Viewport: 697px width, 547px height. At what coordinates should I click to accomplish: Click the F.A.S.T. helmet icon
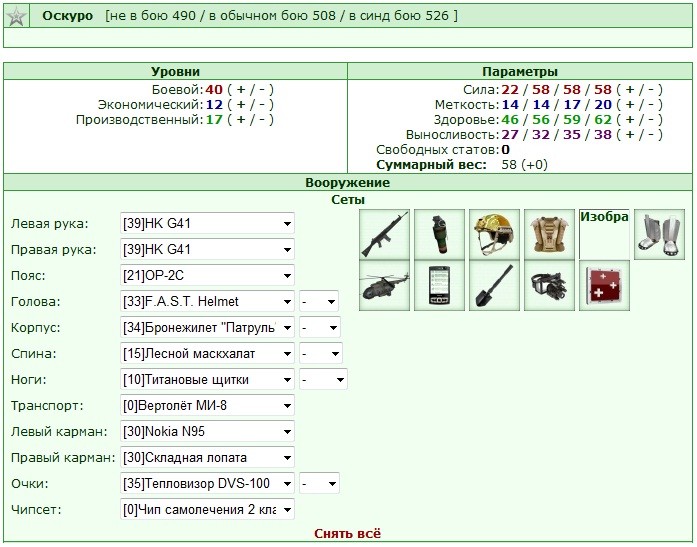pyautogui.click(x=494, y=235)
